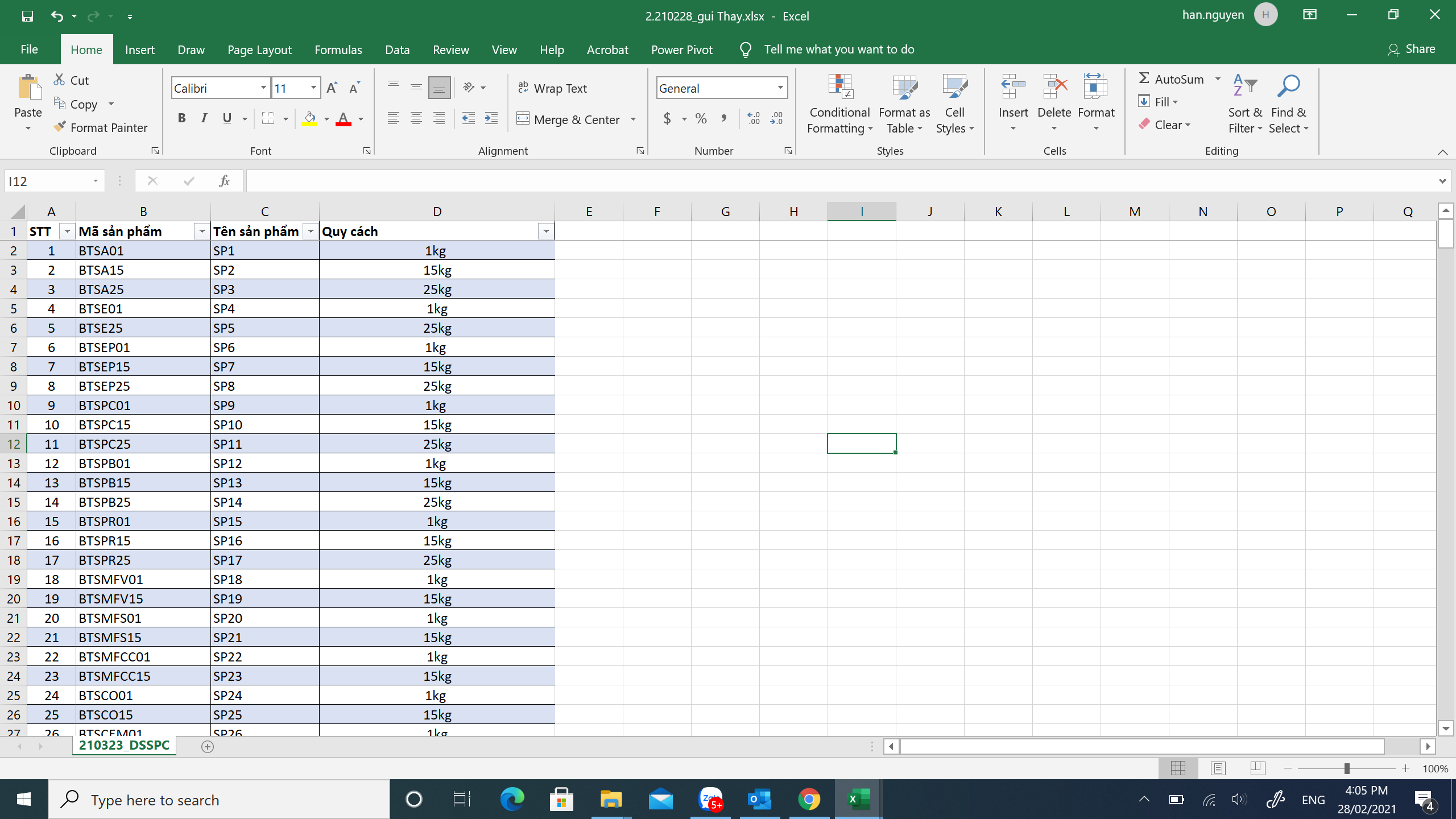Image resolution: width=1456 pixels, height=819 pixels.
Task: Decrease font size with the small A icon
Action: coord(354,88)
